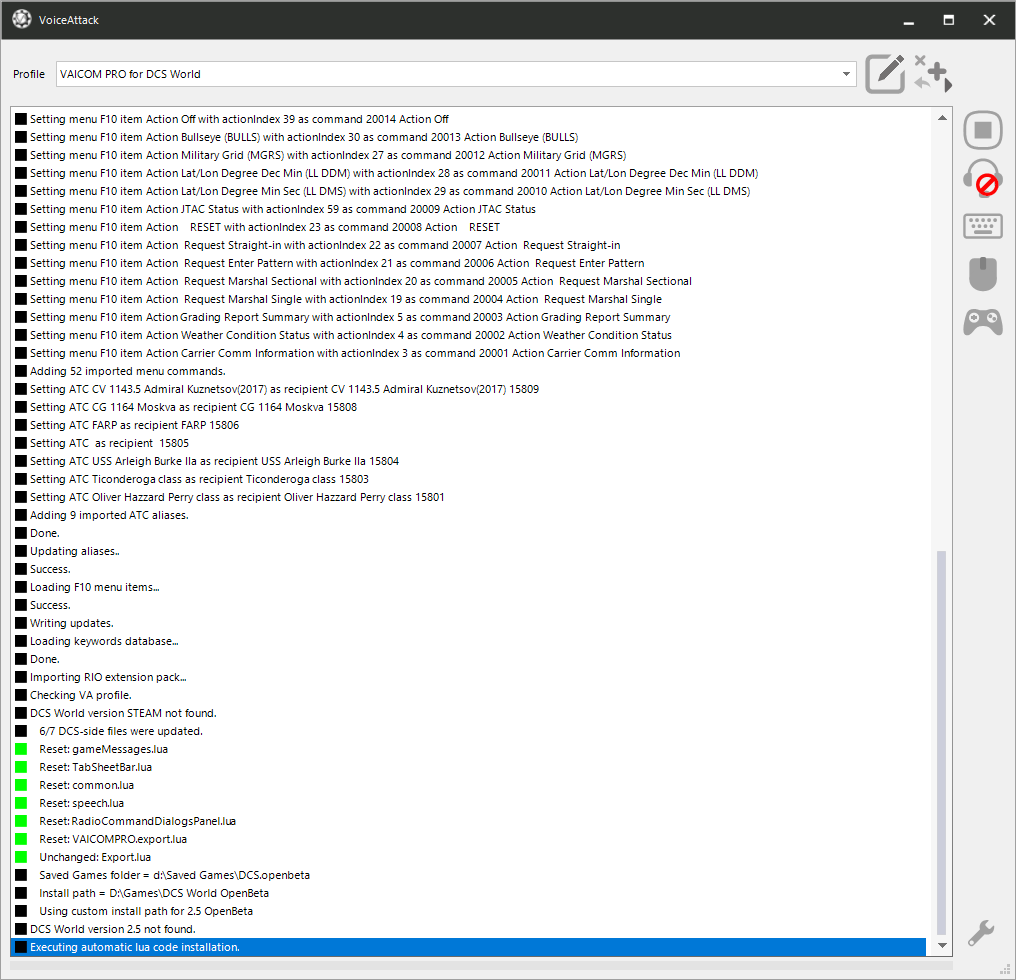Select the 'Action Off' command 20014 line

[x=468, y=119]
